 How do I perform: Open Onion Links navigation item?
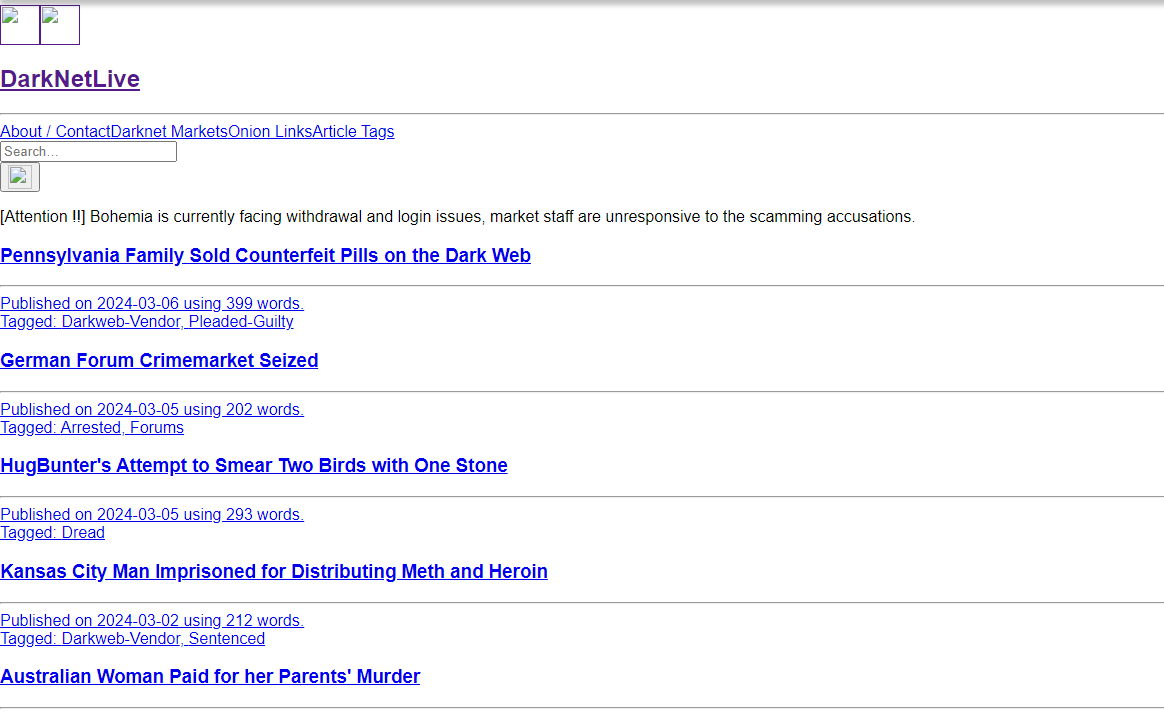click(270, 131)
